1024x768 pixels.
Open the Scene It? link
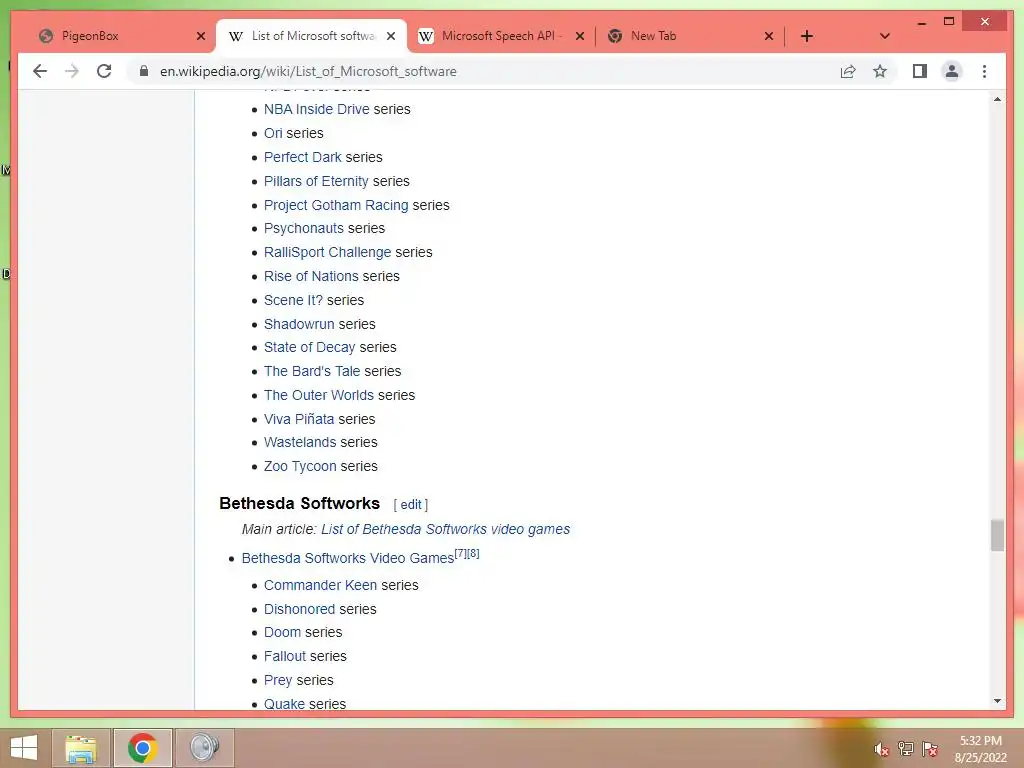pyautogui.click(x=293, y=300)
